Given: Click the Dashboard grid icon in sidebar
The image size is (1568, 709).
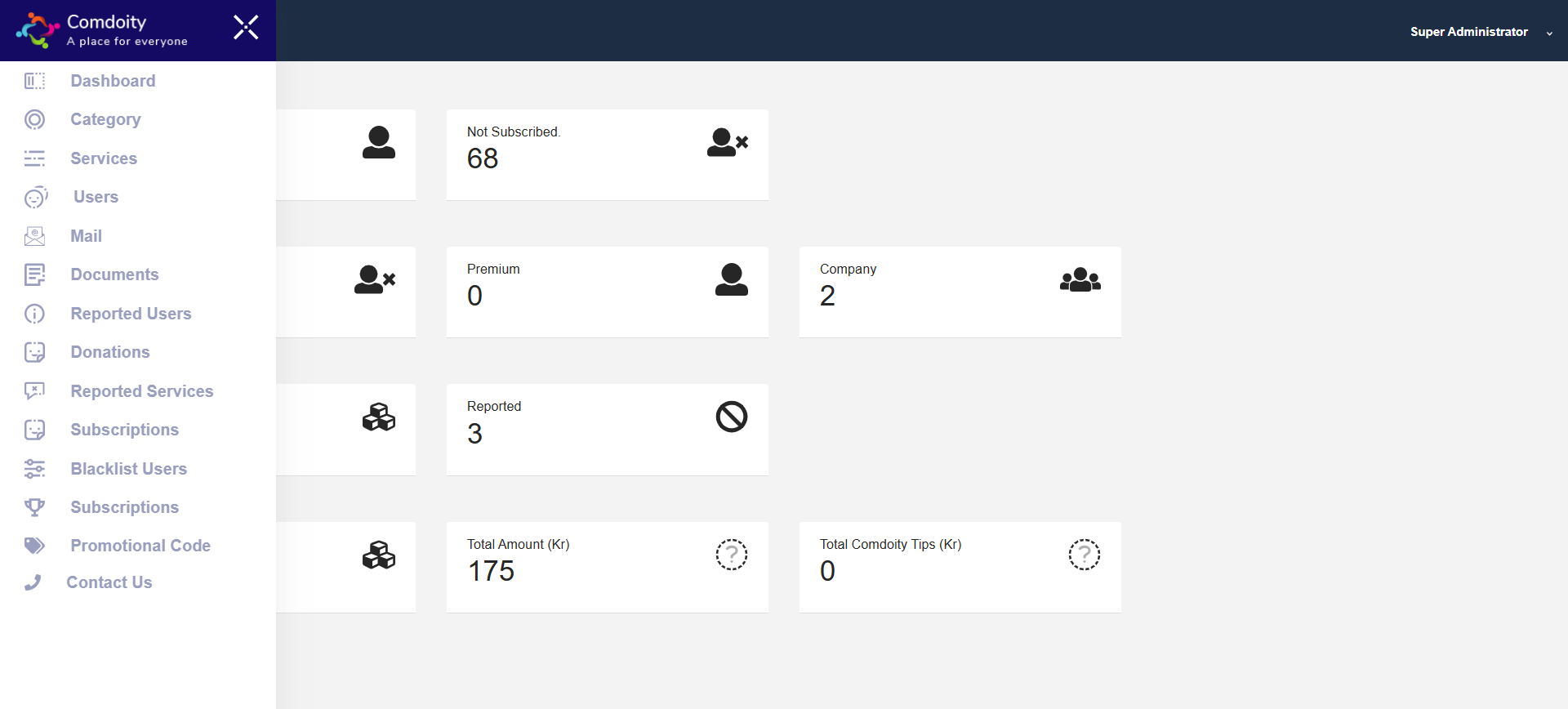Looking at the screenshot, I should 34,81.
